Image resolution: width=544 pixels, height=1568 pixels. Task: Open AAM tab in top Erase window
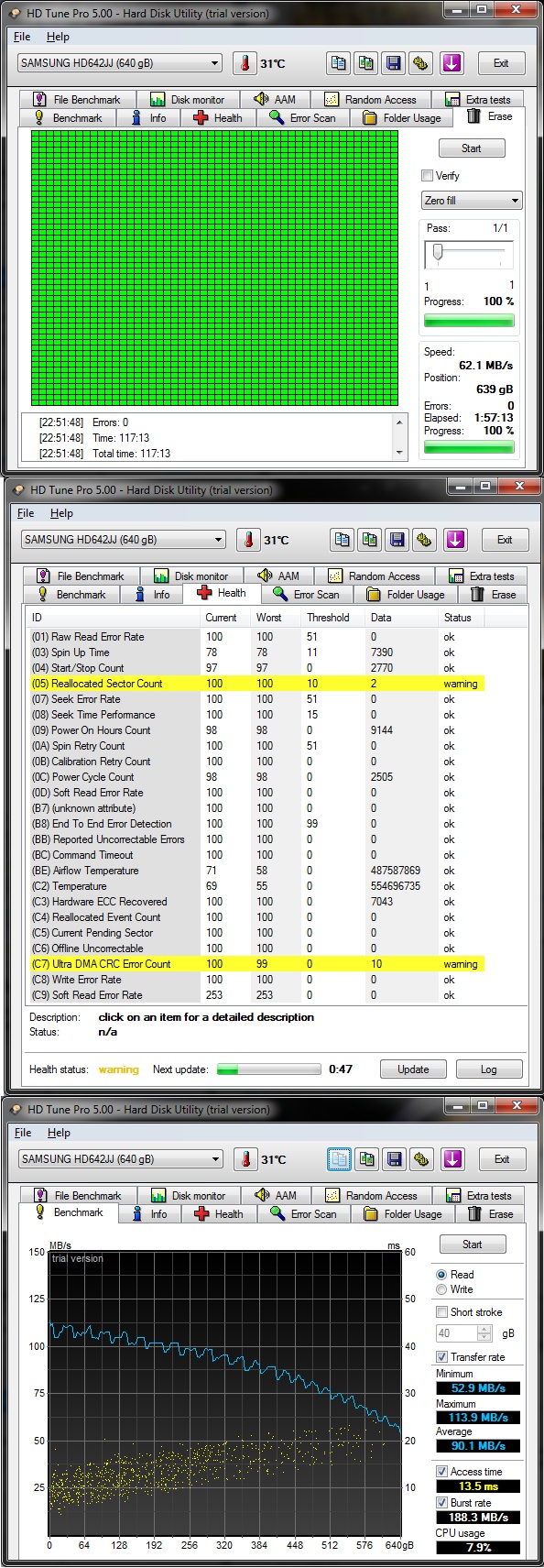(275, 100)
